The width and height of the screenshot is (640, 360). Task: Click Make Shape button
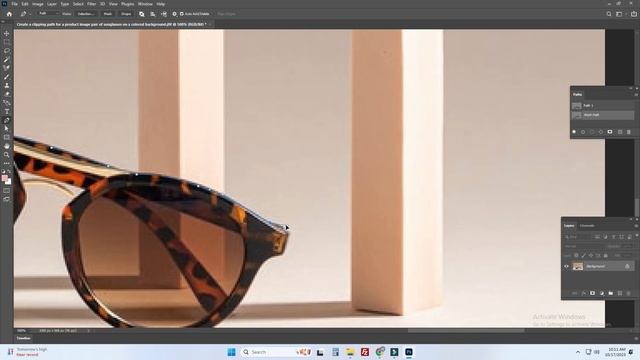tap(126, 14)
